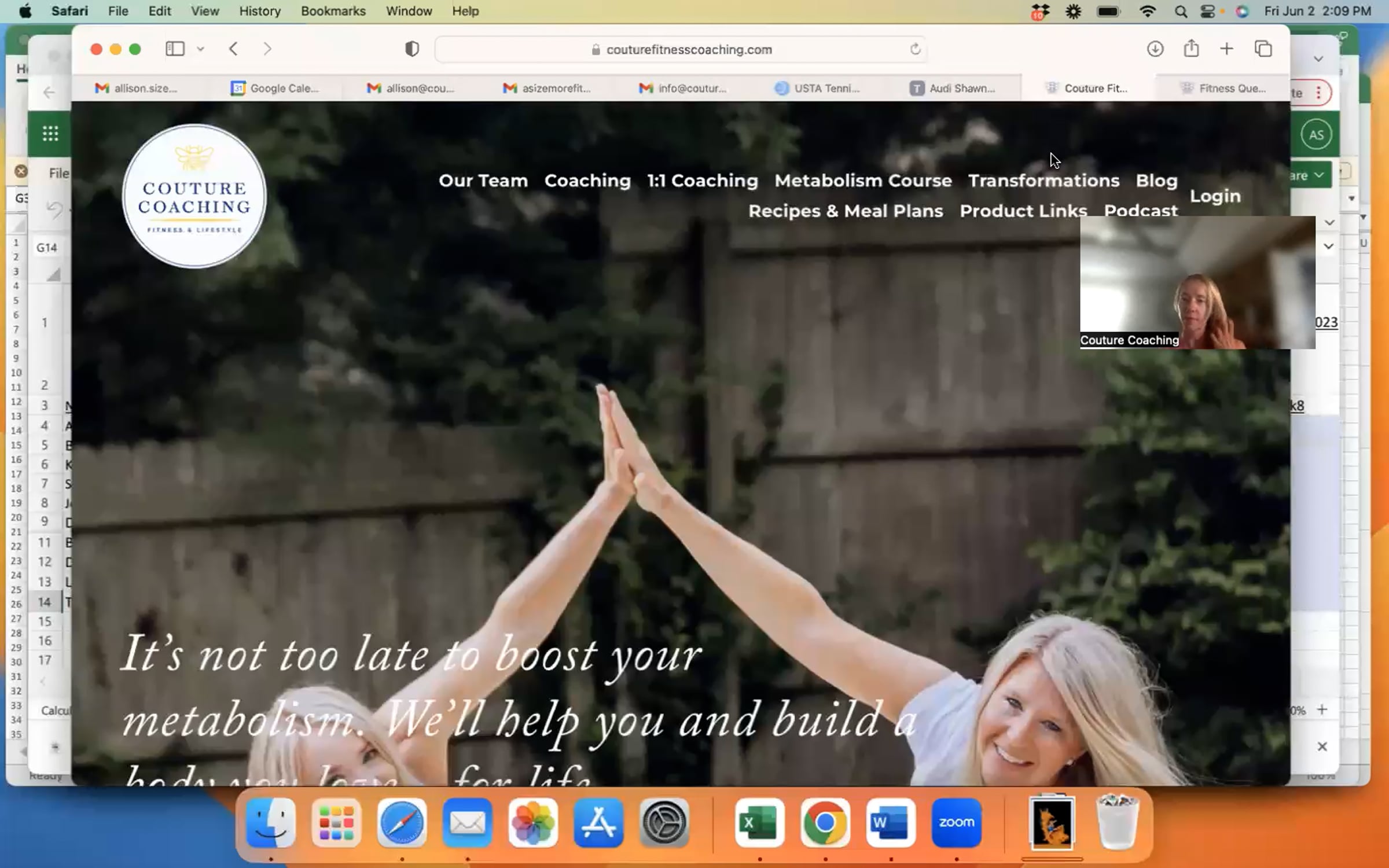The height and width of the screenshot is (868, 1389).
Task: Open App Store from the Dock
Action: (598, 822)
